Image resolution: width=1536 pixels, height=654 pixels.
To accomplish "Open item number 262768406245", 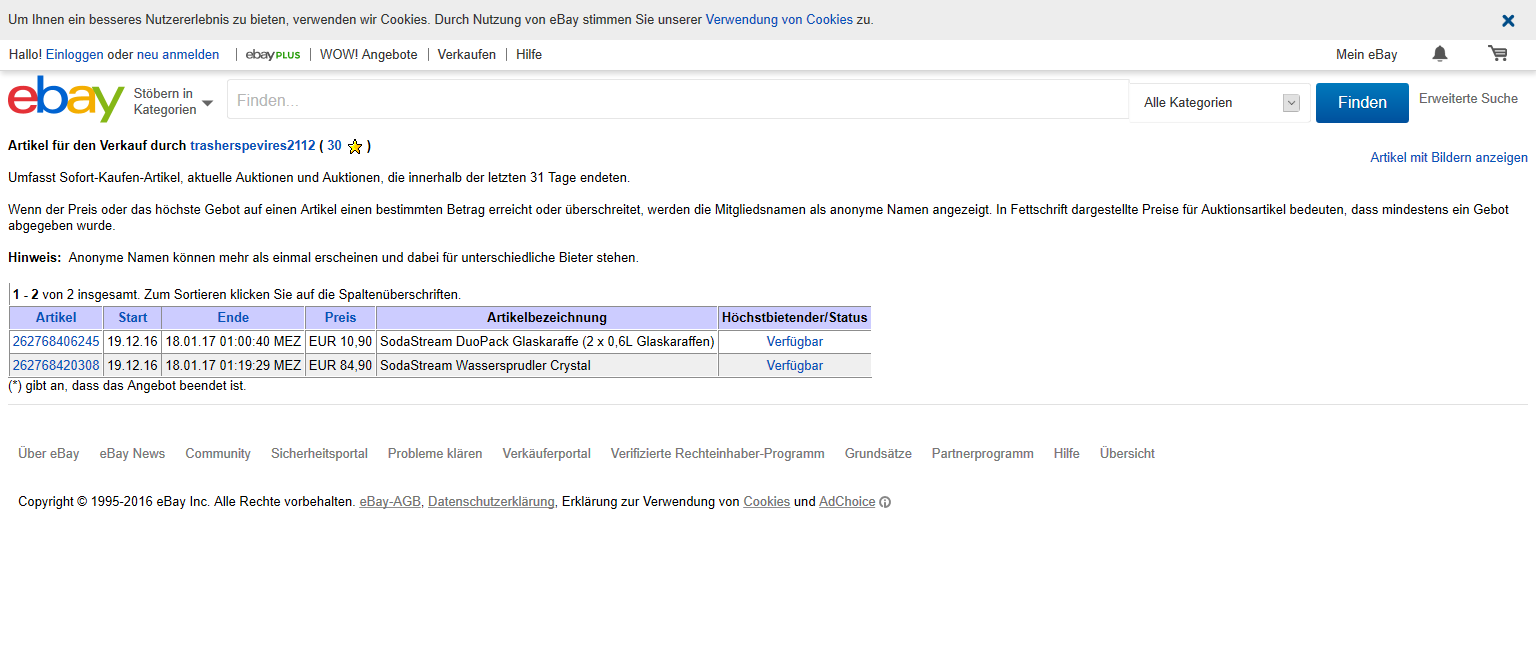I will click(56, 342).
